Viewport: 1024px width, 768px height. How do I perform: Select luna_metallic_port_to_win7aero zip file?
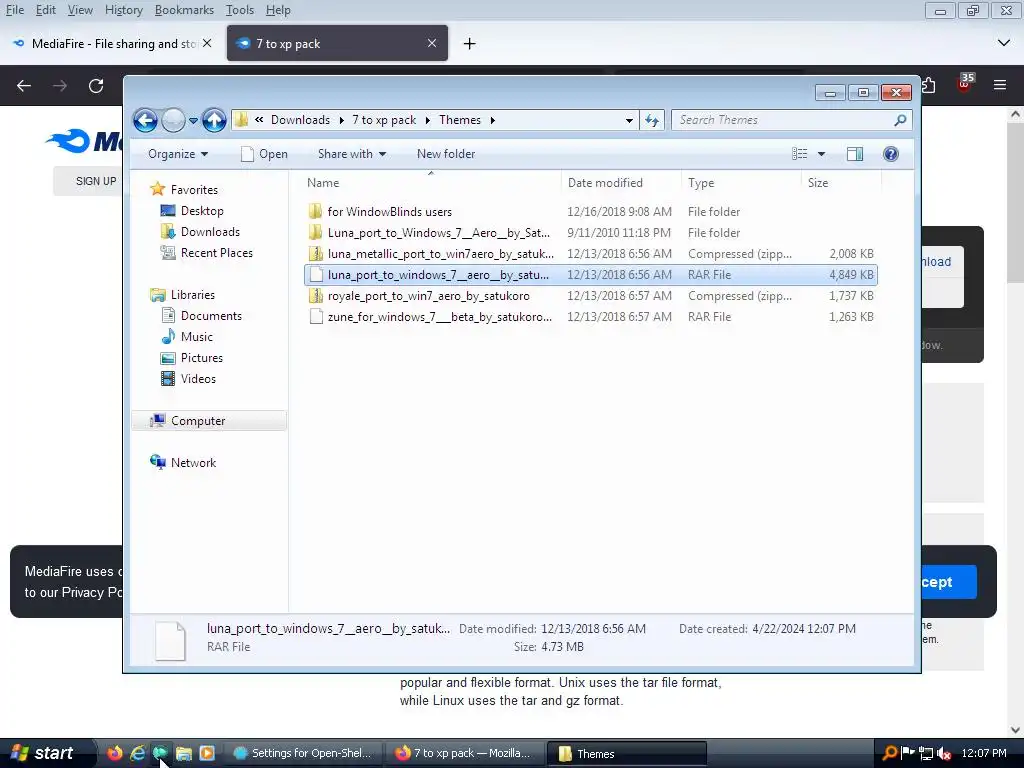pos(590,253)
